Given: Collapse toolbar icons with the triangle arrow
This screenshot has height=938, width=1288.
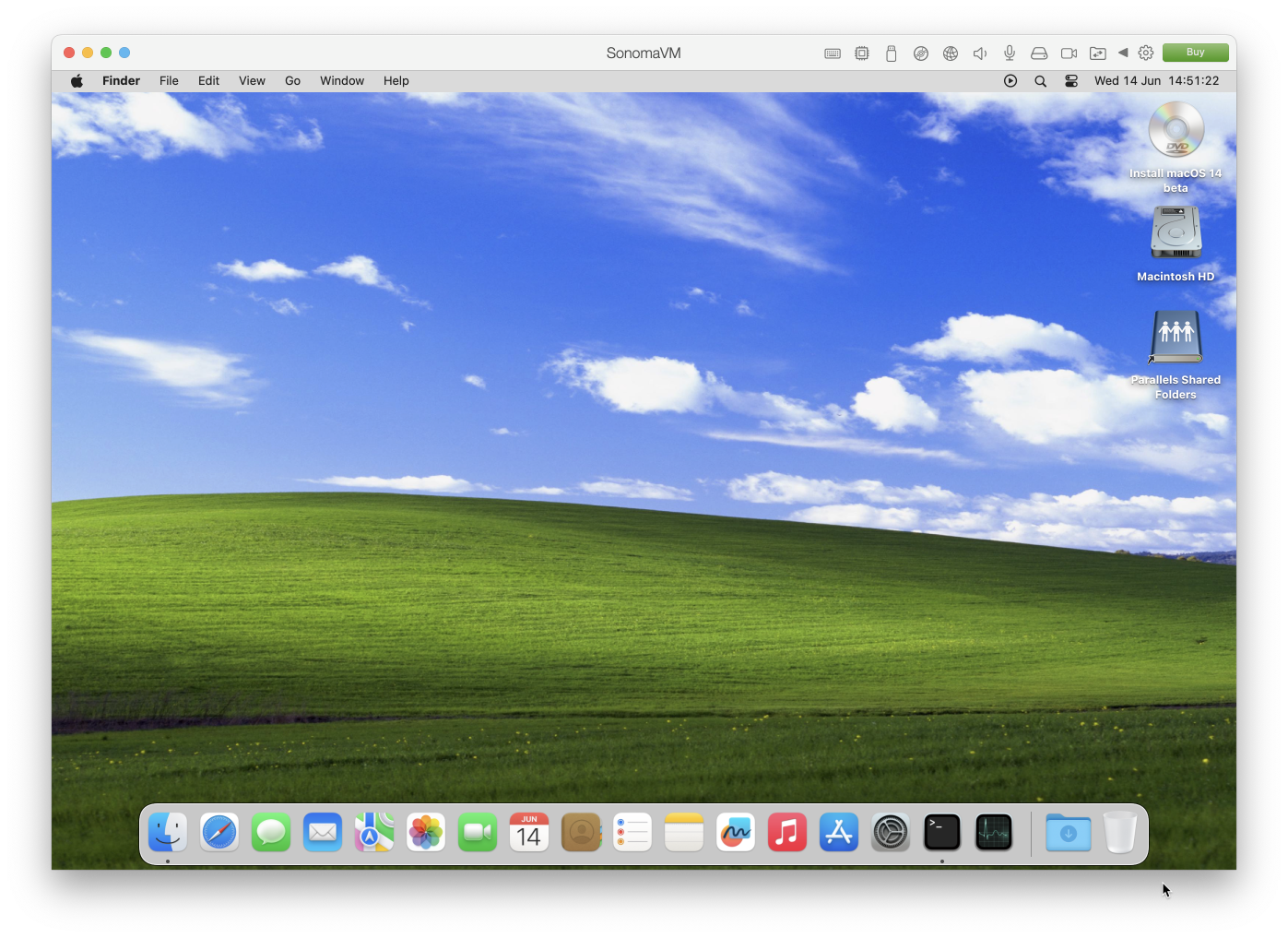Looking at the screenshot, I should 1123,53.
